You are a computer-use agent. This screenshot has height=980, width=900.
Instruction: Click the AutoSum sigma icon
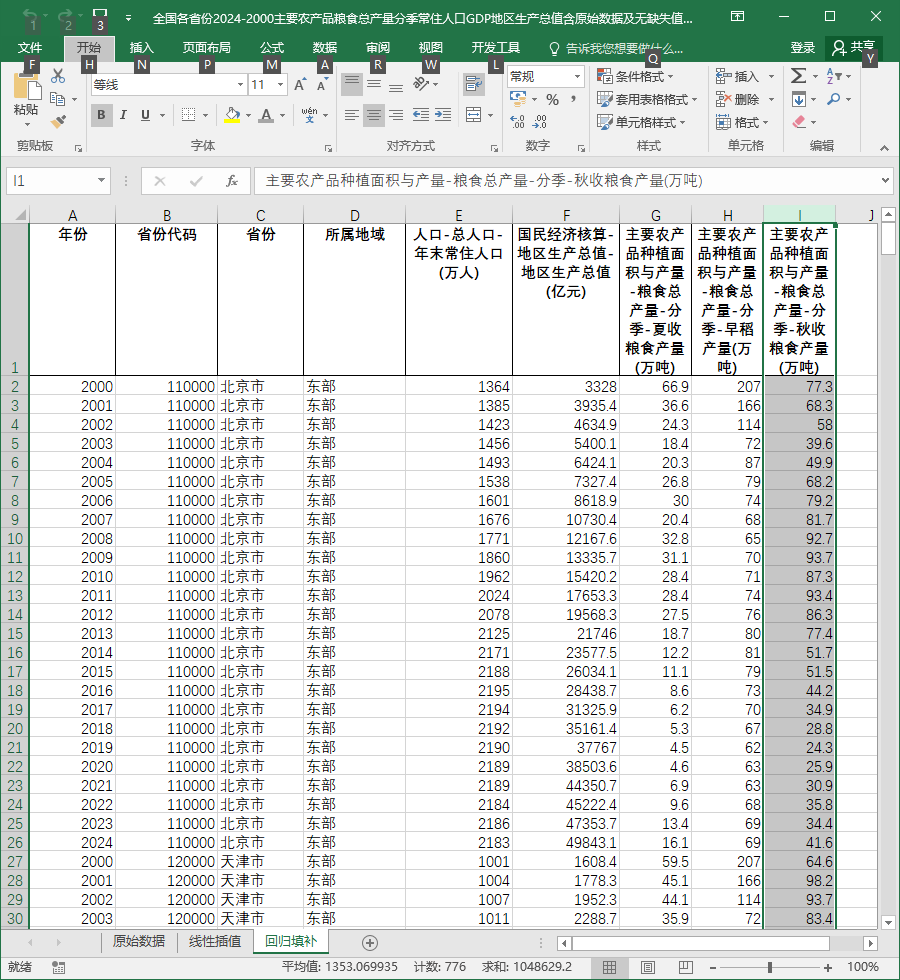pos(798,76)
